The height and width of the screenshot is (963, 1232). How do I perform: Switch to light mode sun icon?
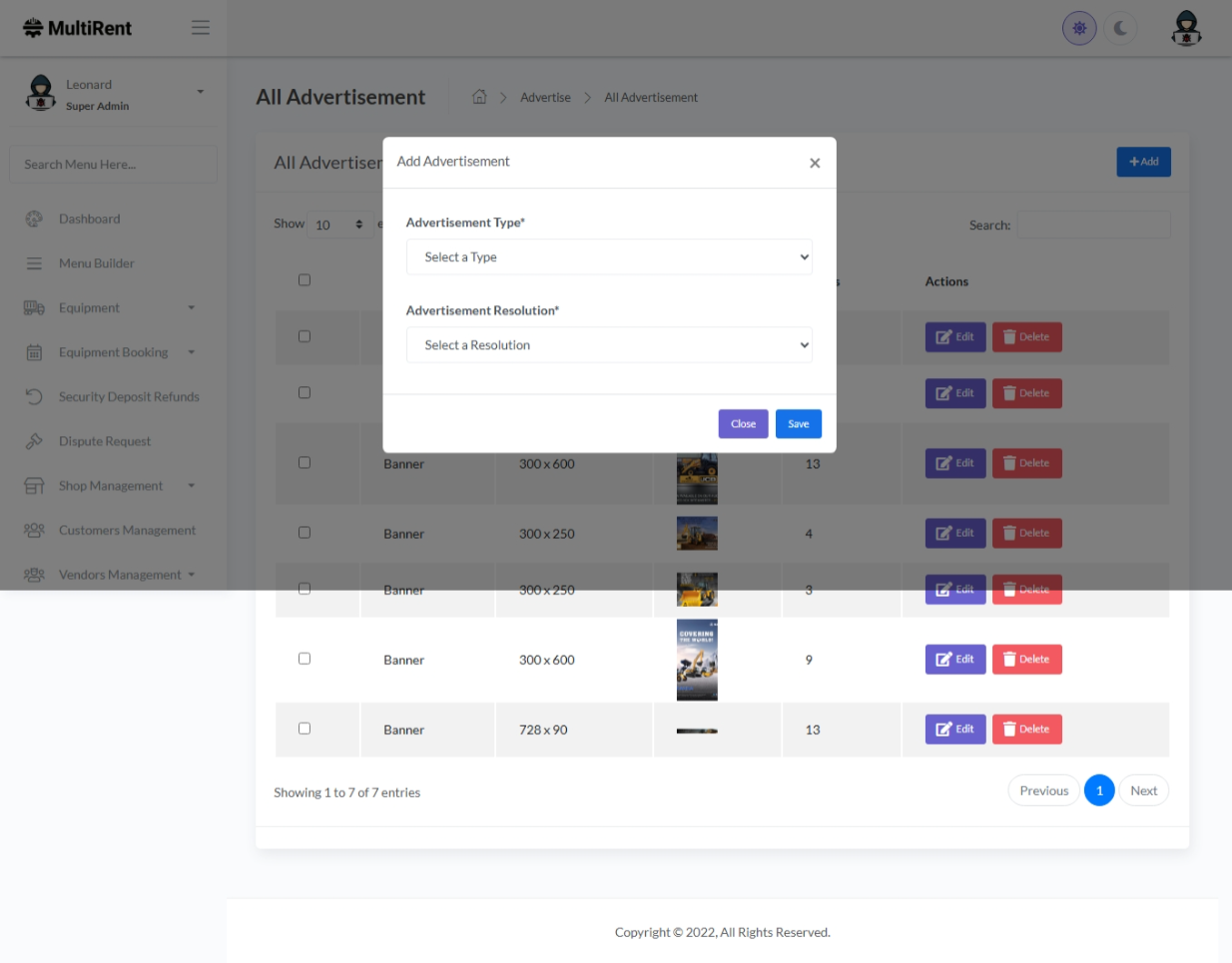(x=1079, y=28)
